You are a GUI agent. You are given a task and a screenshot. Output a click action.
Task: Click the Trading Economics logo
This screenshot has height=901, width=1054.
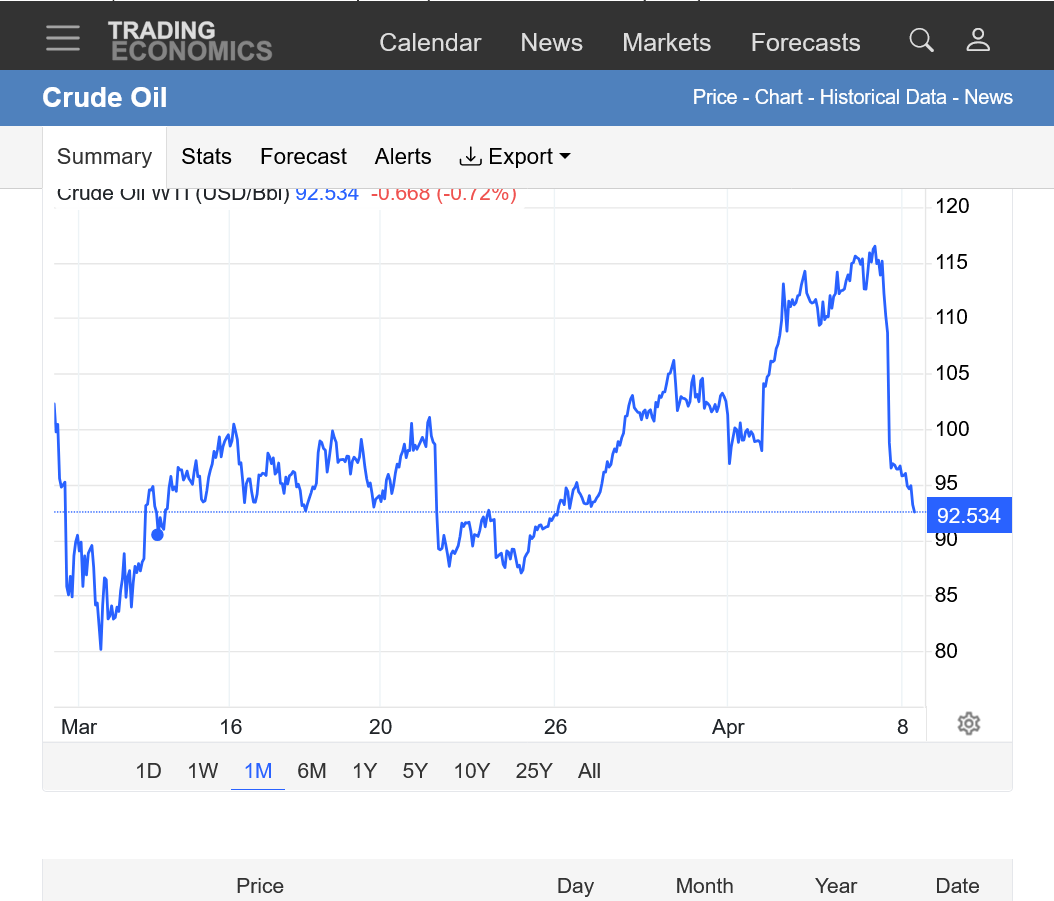[190, 41]
